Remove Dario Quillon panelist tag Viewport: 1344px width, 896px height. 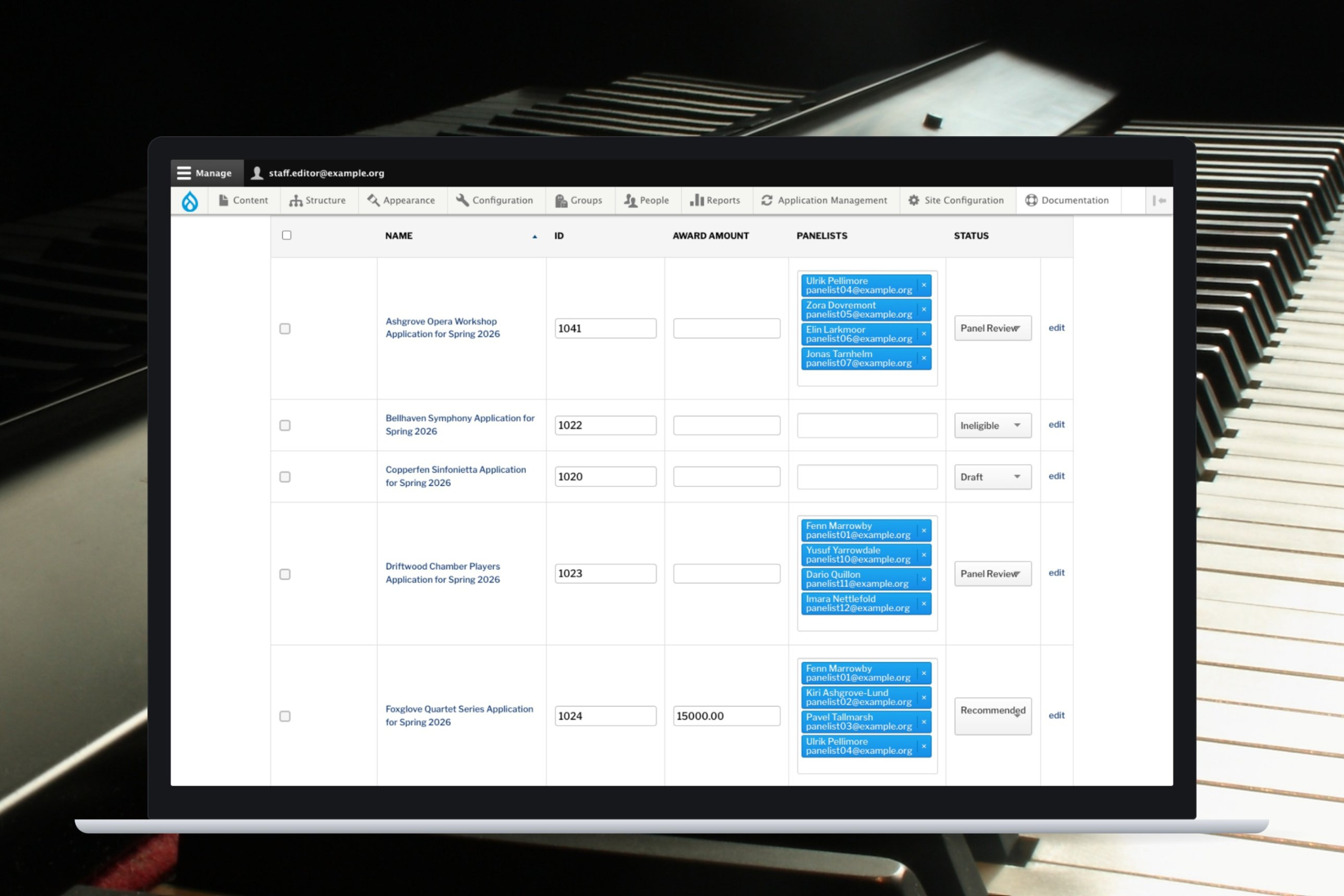point(923,579)
